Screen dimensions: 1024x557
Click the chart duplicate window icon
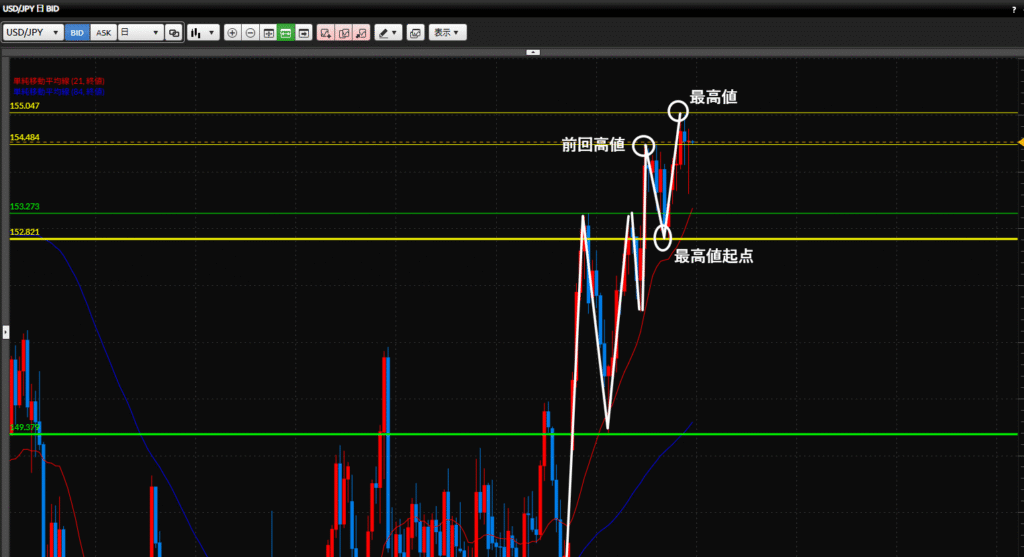(x=415, y=32)
